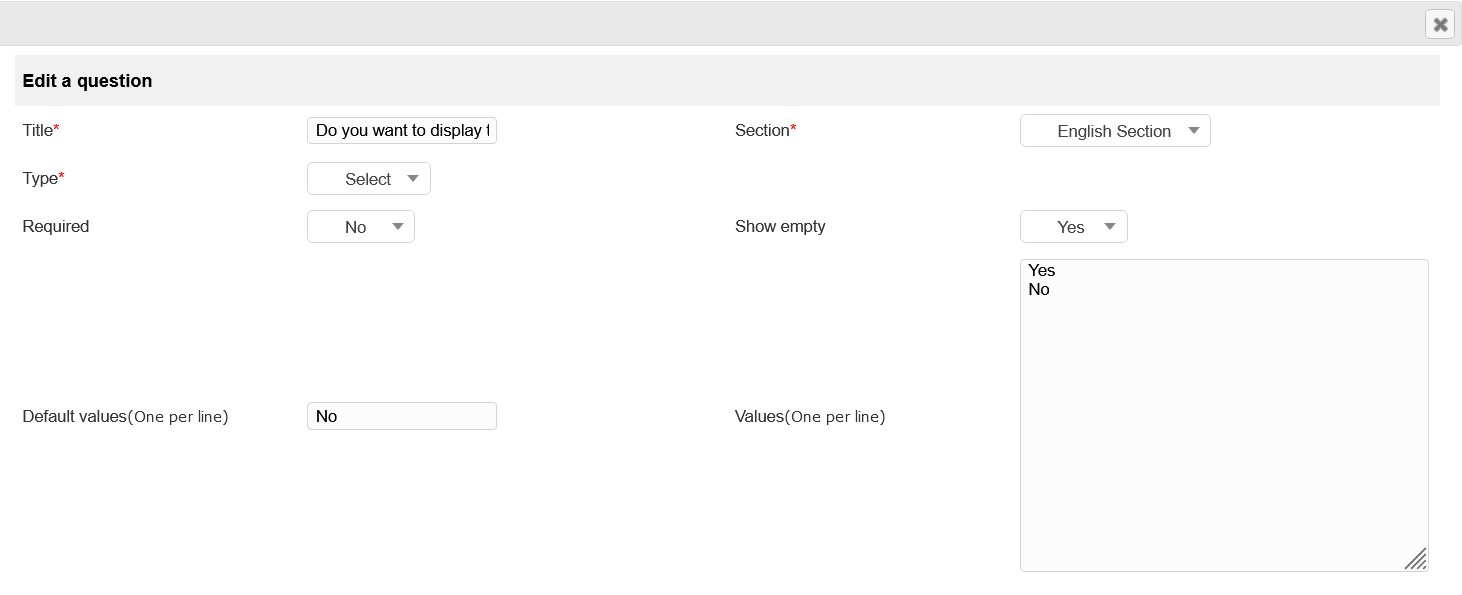Click the red asterisk next to Title

[x=58, y=125]
